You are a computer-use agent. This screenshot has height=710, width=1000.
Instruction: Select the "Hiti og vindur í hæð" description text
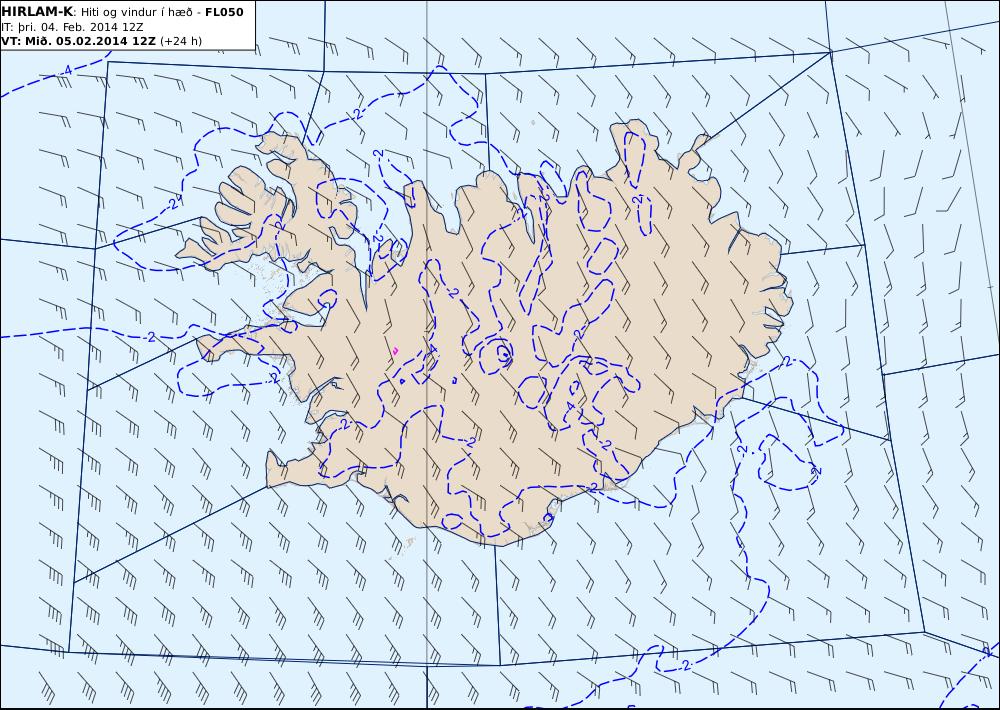click(139, 12)
